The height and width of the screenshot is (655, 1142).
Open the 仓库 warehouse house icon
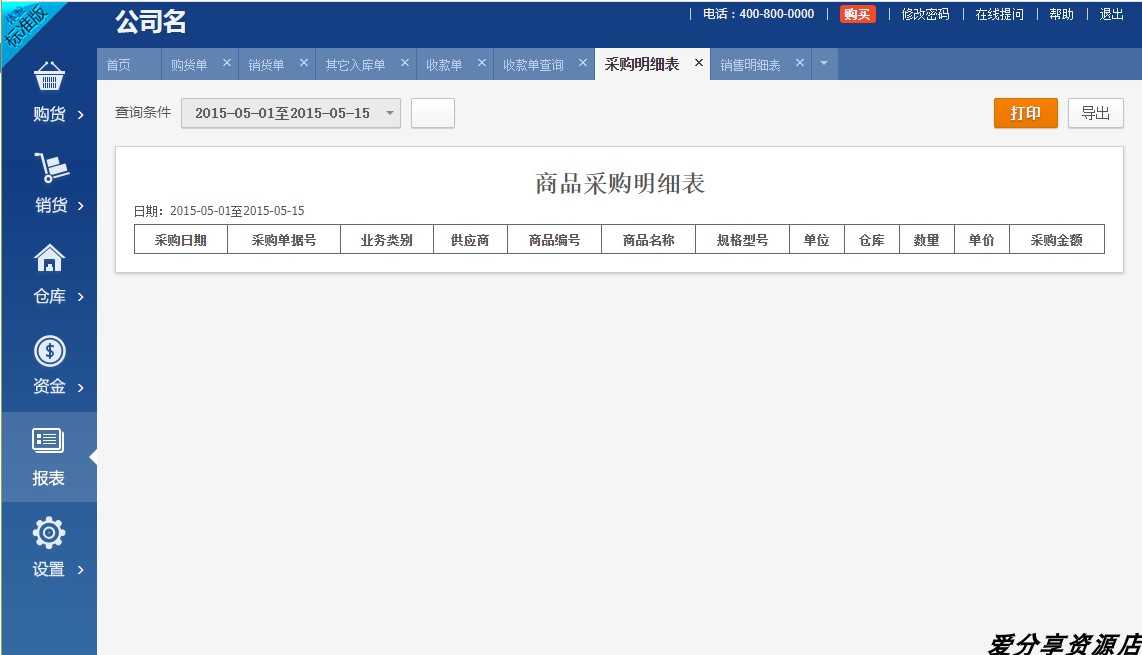tap(49, 258)
